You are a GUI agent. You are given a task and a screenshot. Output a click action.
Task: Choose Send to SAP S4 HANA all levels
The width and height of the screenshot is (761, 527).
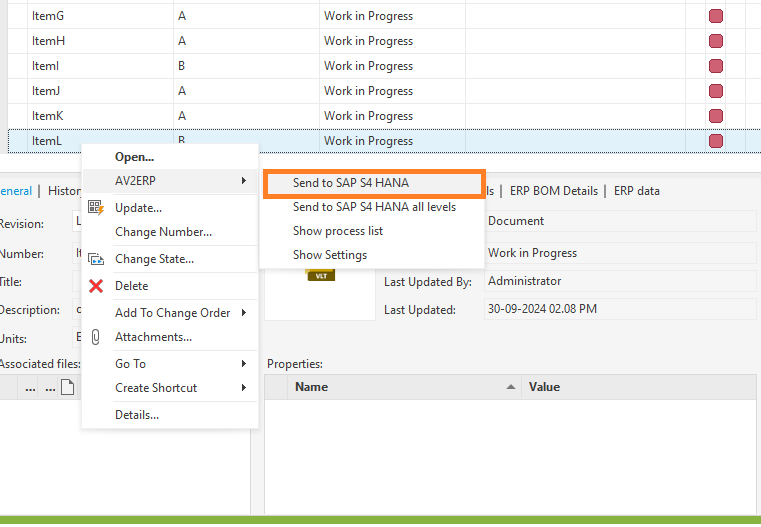click(374, 207)
